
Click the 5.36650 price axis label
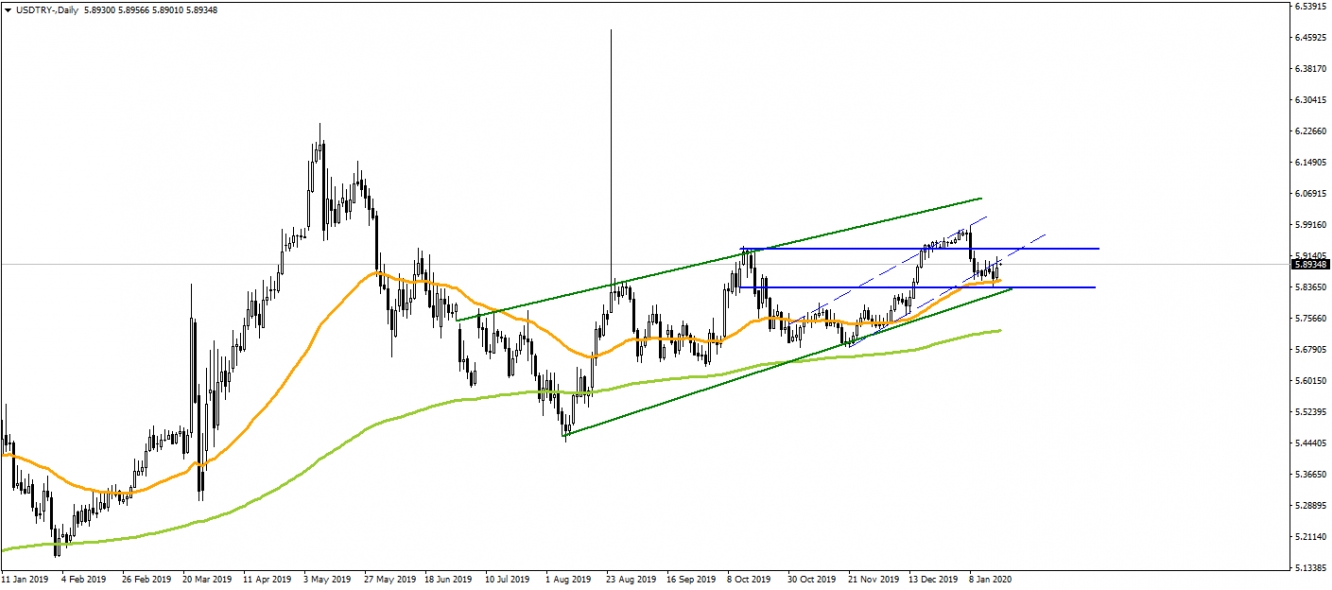pyautogui.click(x=1310, y=475)
